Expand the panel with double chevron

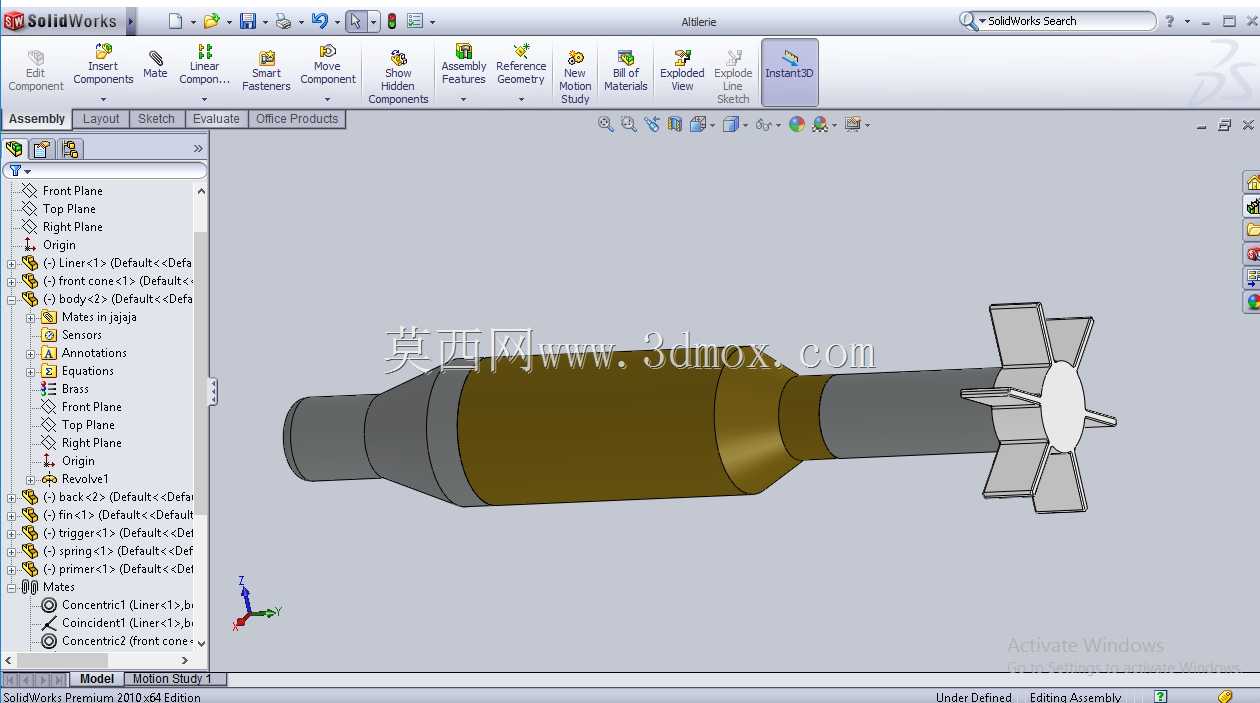coord(198,149)
